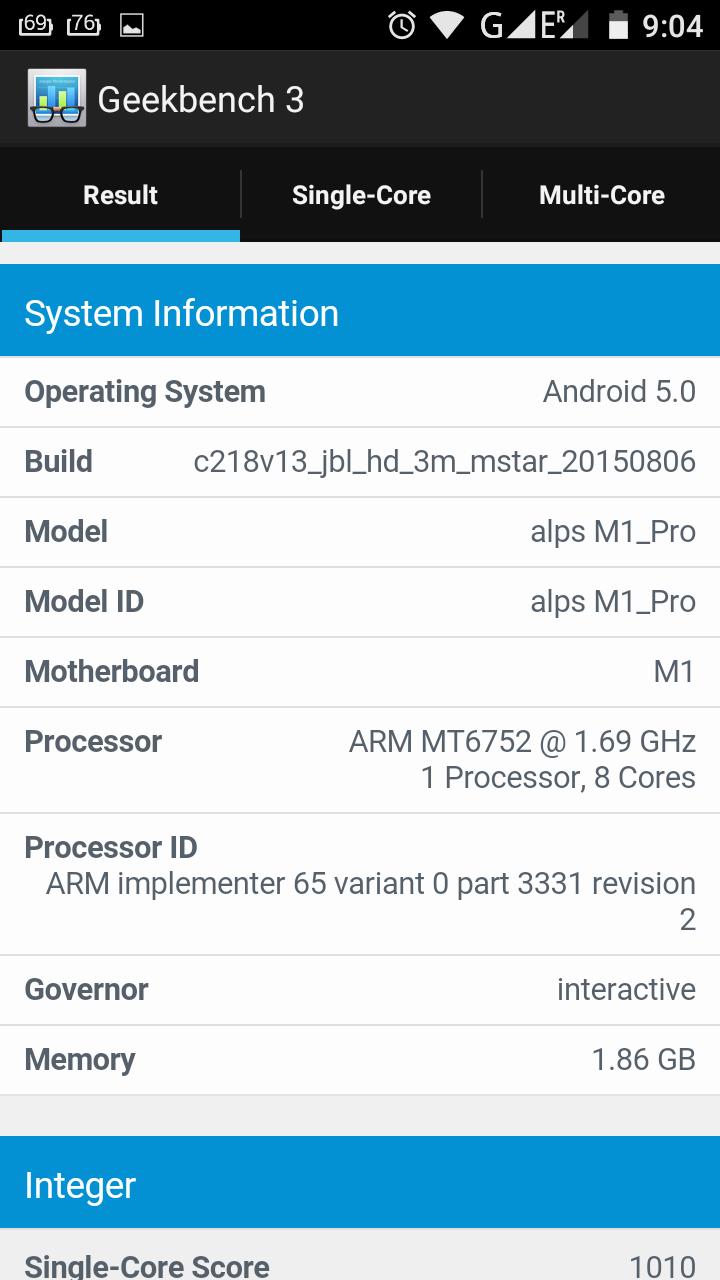Select the Build version row

(360, 462)
